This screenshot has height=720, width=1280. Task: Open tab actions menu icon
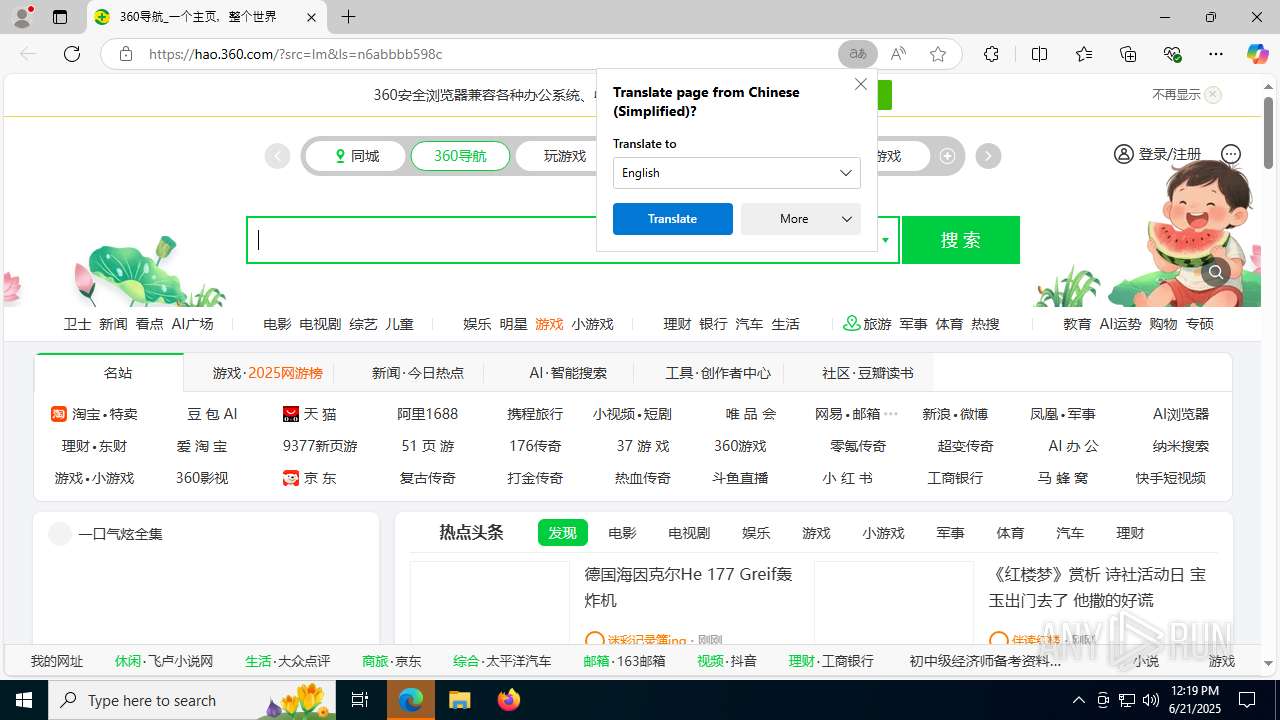[x=60, y=17]
